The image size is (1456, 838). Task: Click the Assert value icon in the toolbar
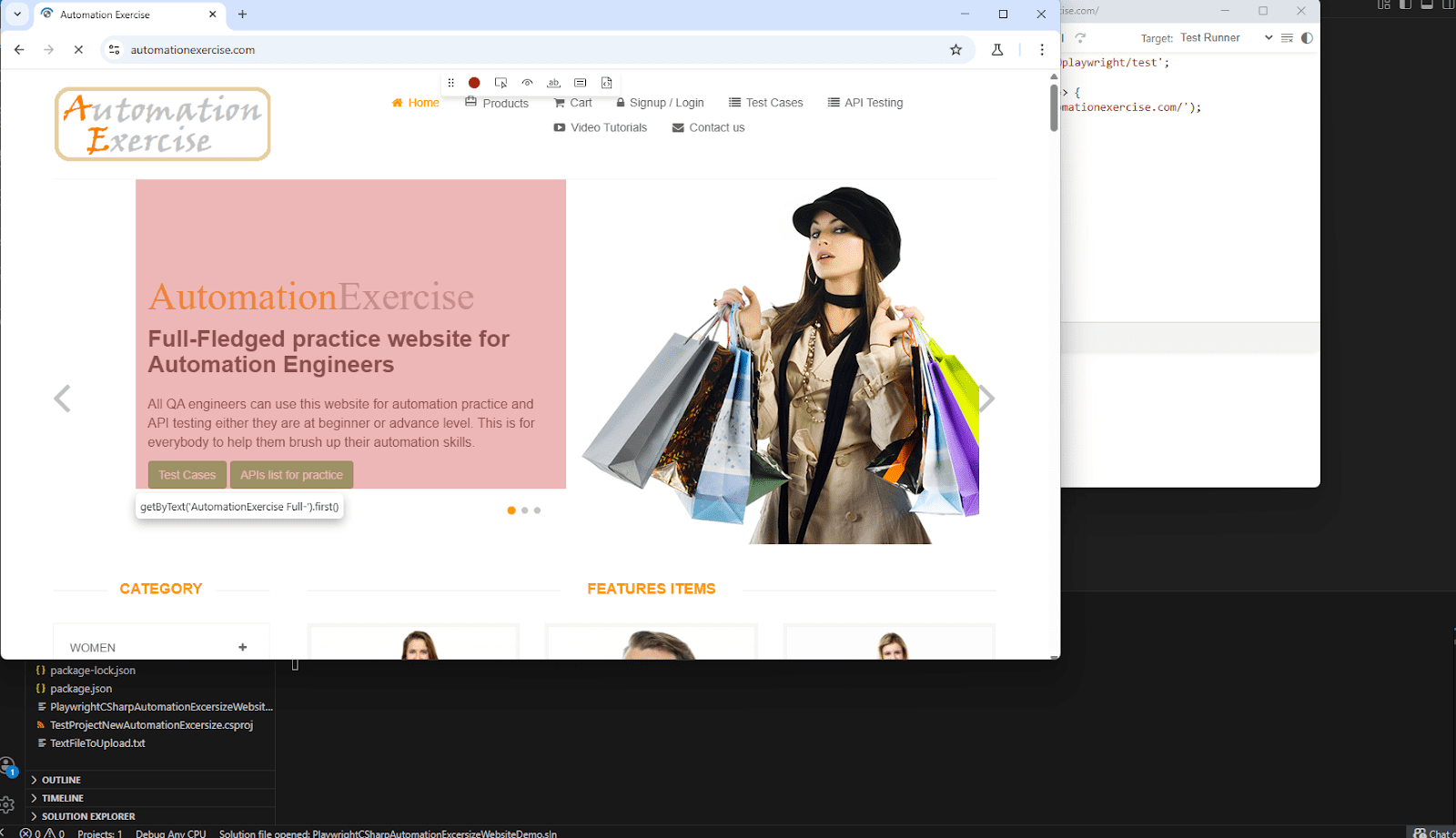pos(581,83)
